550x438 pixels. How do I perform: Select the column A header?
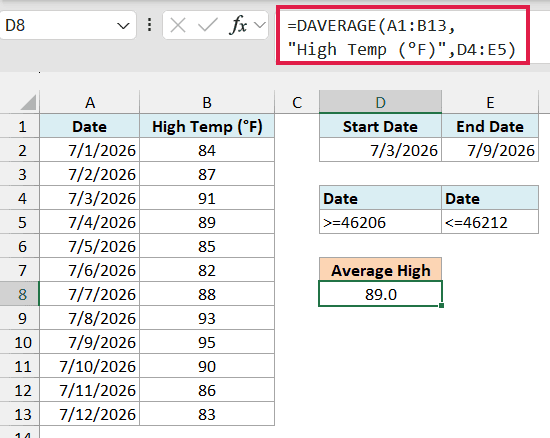[90, 102]
